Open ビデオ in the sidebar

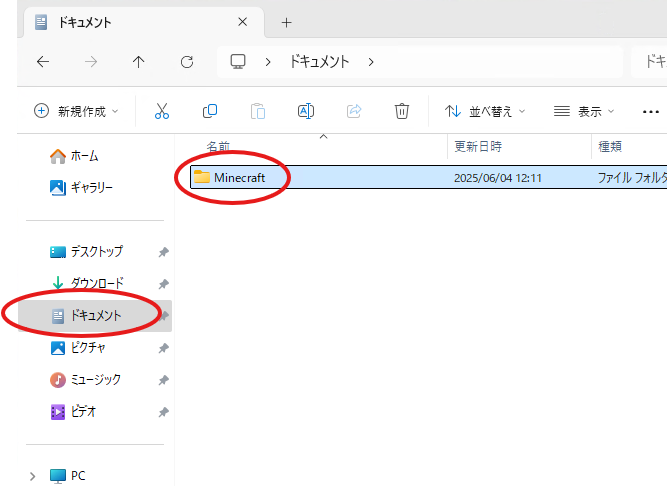(73, 412)
